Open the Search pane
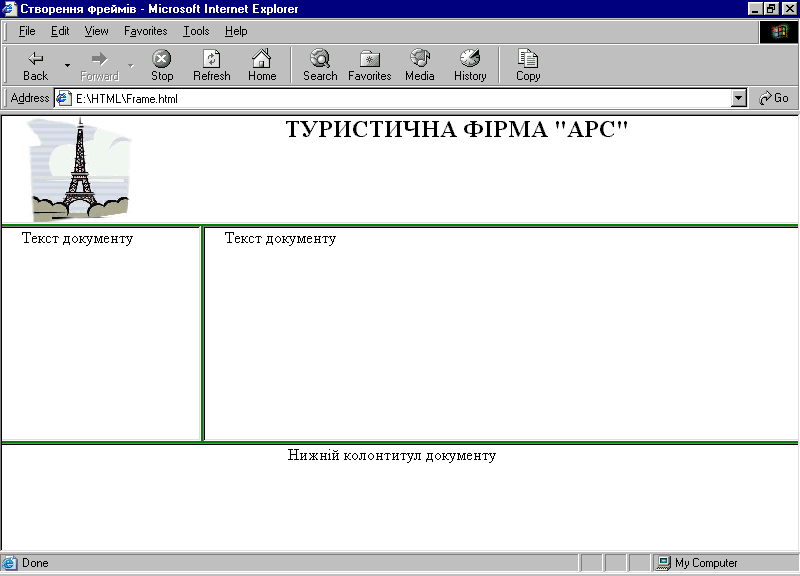The height and width of the screenshot is (576, 800). (x=320, y=65)
